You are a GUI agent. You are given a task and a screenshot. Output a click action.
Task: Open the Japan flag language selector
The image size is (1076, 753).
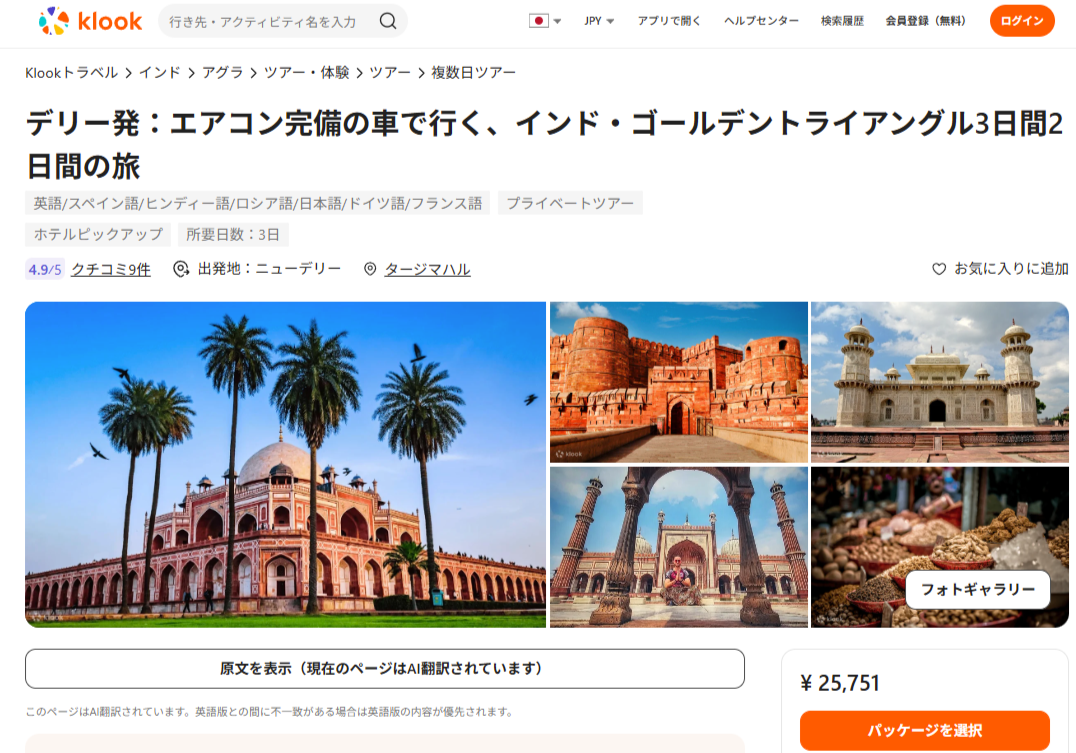546,21
